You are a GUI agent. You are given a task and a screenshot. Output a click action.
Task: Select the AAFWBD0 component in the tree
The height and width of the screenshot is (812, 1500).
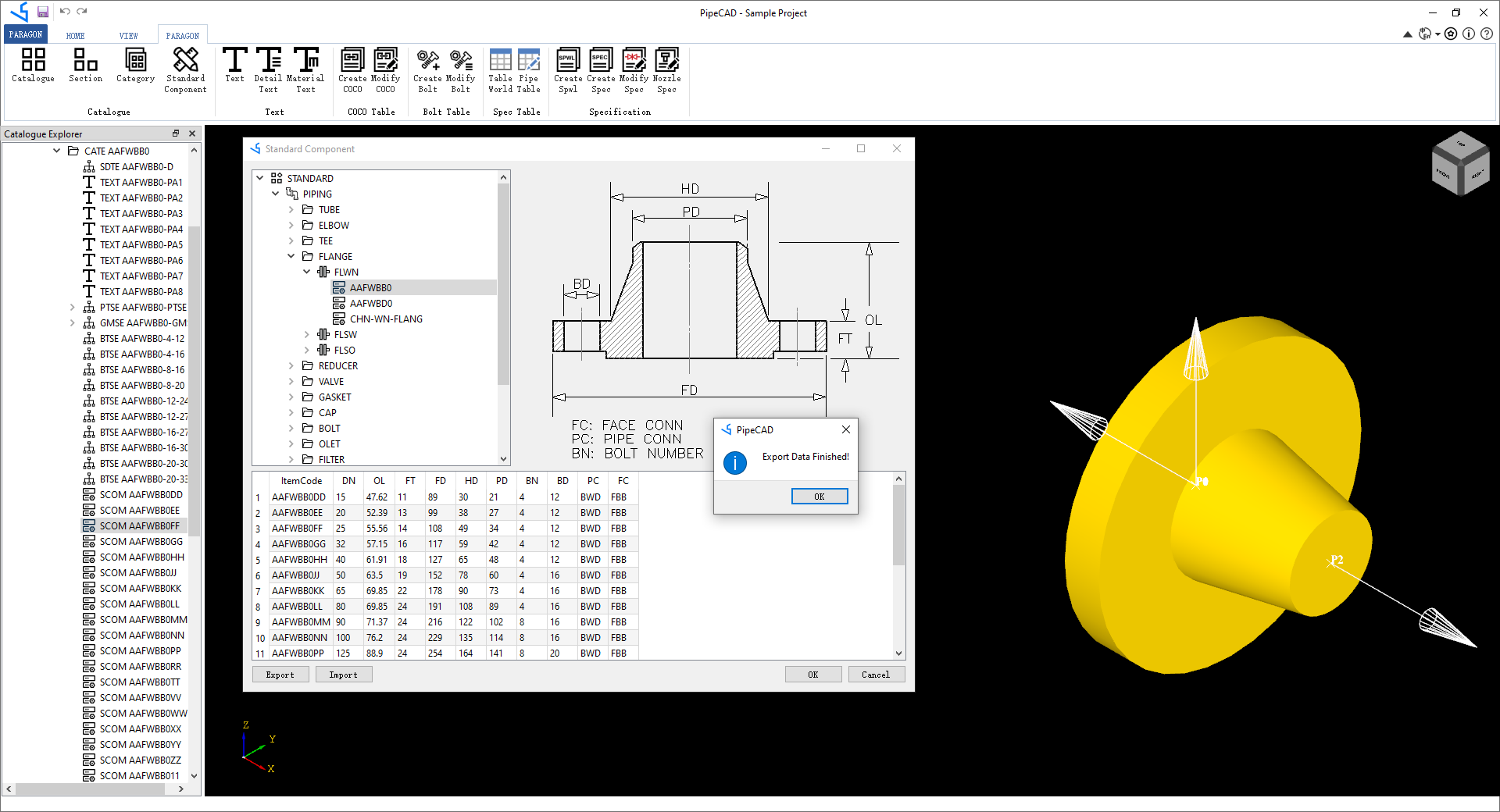pos(370,303)
